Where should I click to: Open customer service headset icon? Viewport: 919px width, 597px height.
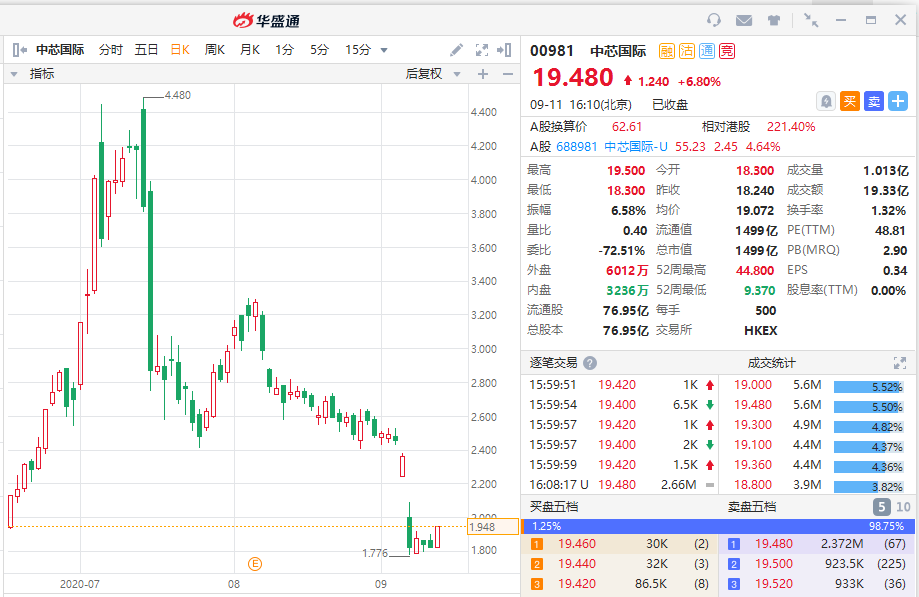(713, 21)
